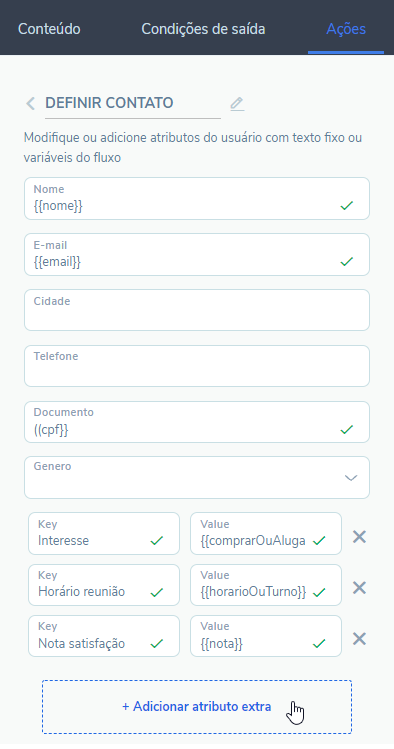The image size is (394, 749).
Task: Click Adicionar atributo extra button
Action: (x=197, y=707)
